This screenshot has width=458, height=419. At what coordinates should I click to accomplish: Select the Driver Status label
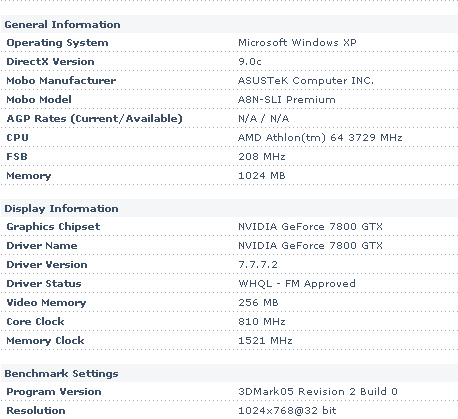pos(44,284)
